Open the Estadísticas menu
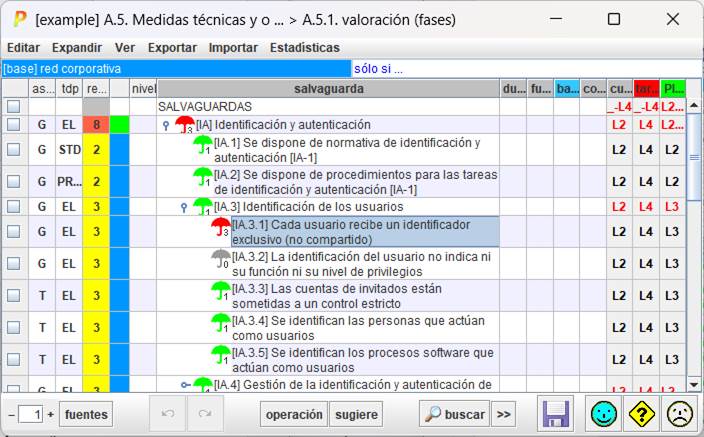704x437 pixels. [x=305, y=48]
